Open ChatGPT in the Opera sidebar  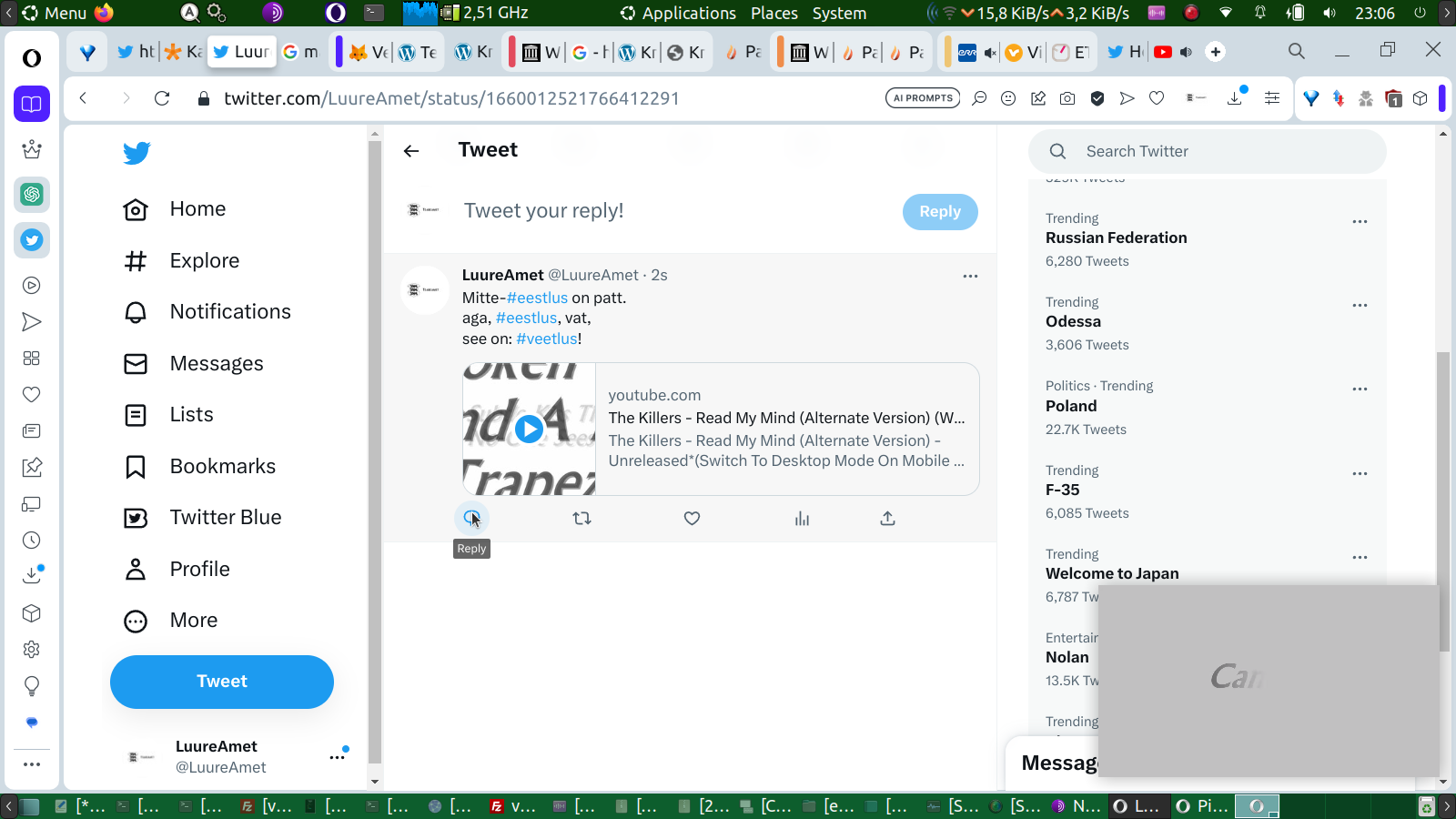point(32,194)
